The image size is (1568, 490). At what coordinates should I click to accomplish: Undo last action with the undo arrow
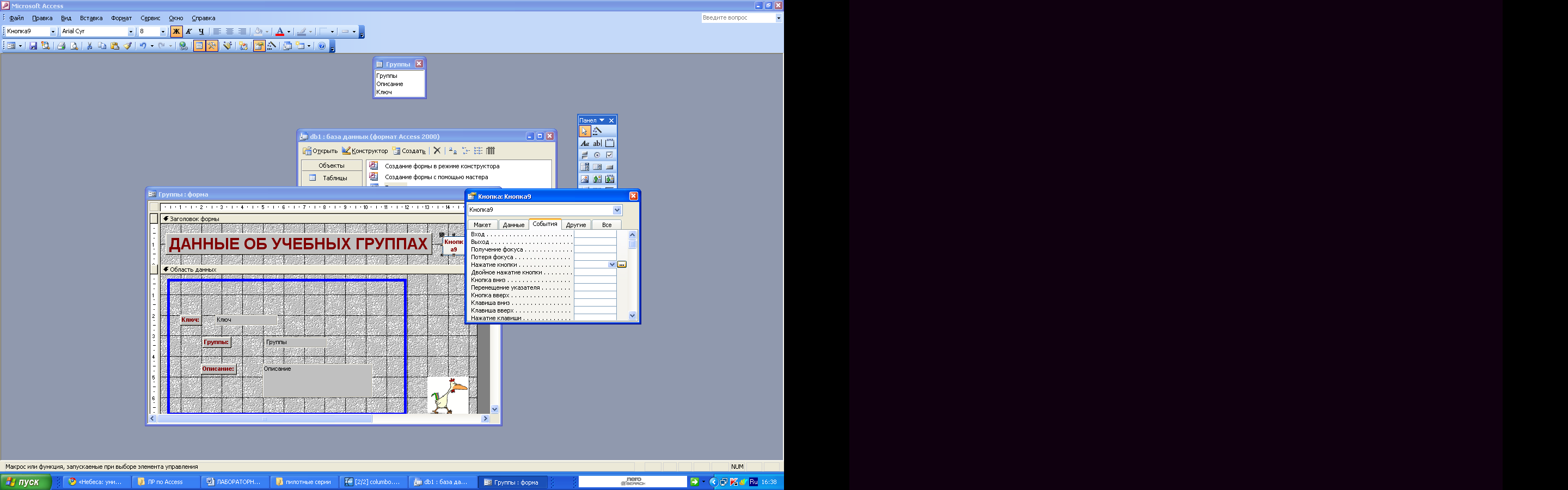pyautogui.click(x=143, y=46)
